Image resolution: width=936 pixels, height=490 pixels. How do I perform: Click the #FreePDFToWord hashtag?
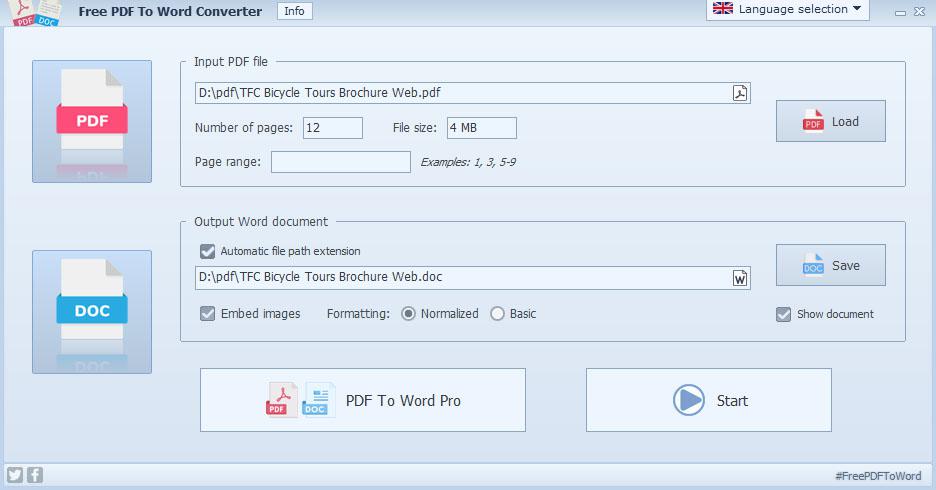pyautogui.click(x=878, y=476)
